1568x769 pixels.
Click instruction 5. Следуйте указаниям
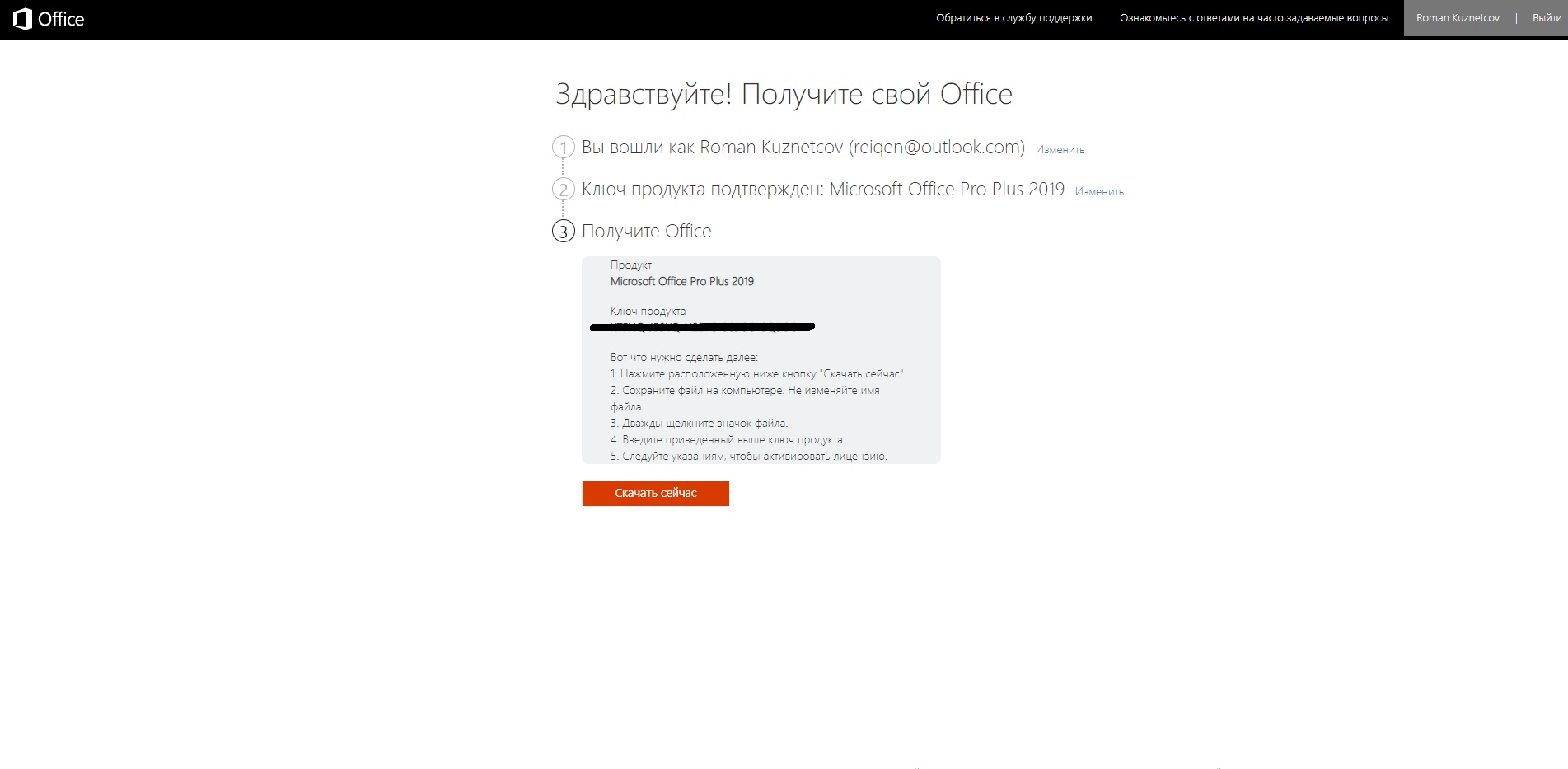tap(749, 456)
